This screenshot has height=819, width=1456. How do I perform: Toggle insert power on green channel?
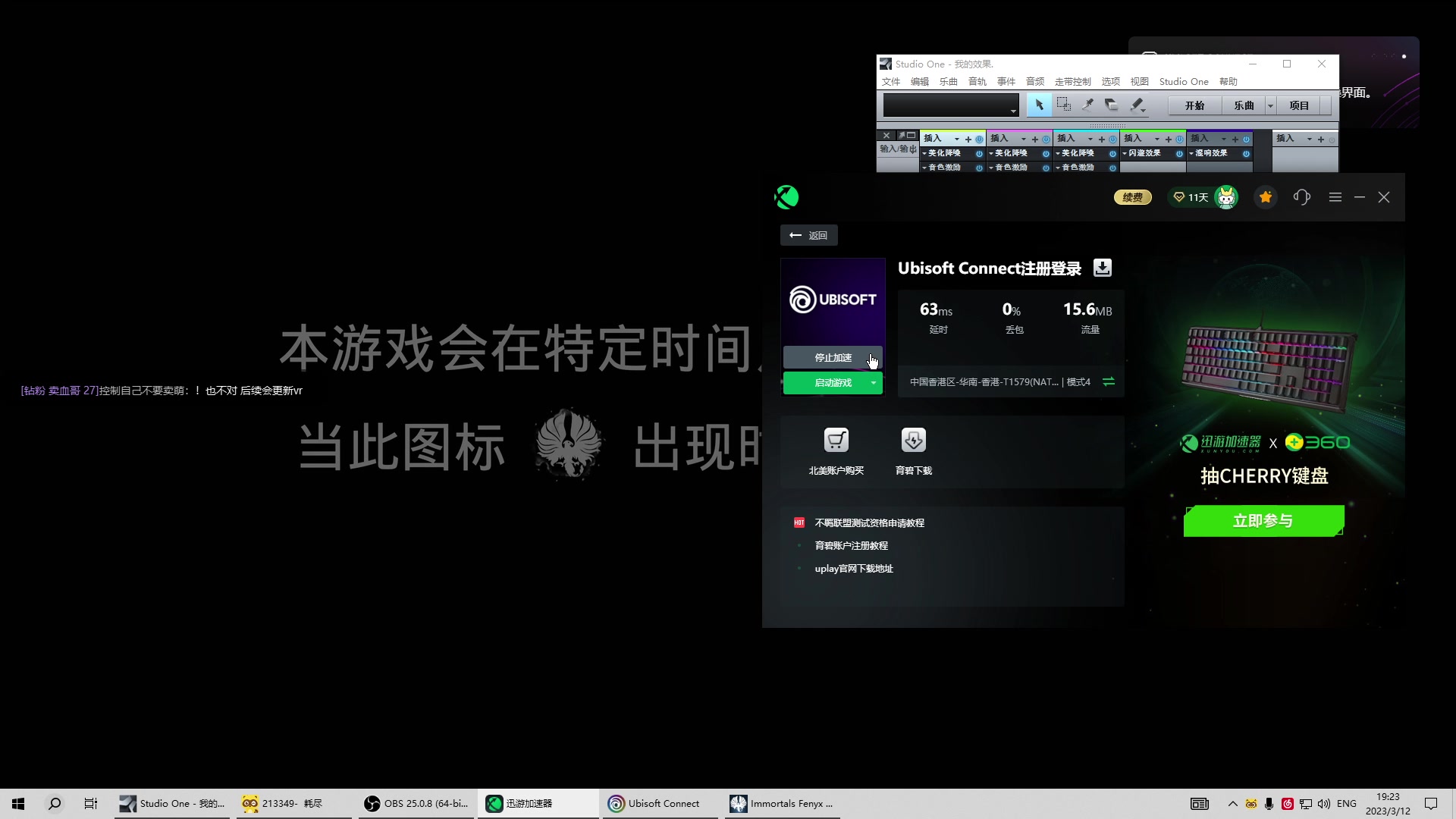1179,140
